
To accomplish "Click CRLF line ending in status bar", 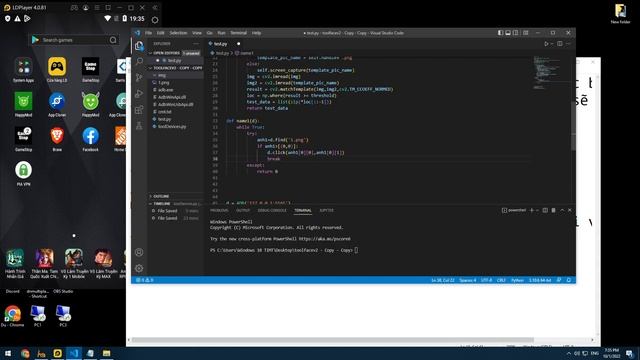I will click(501, 280).
